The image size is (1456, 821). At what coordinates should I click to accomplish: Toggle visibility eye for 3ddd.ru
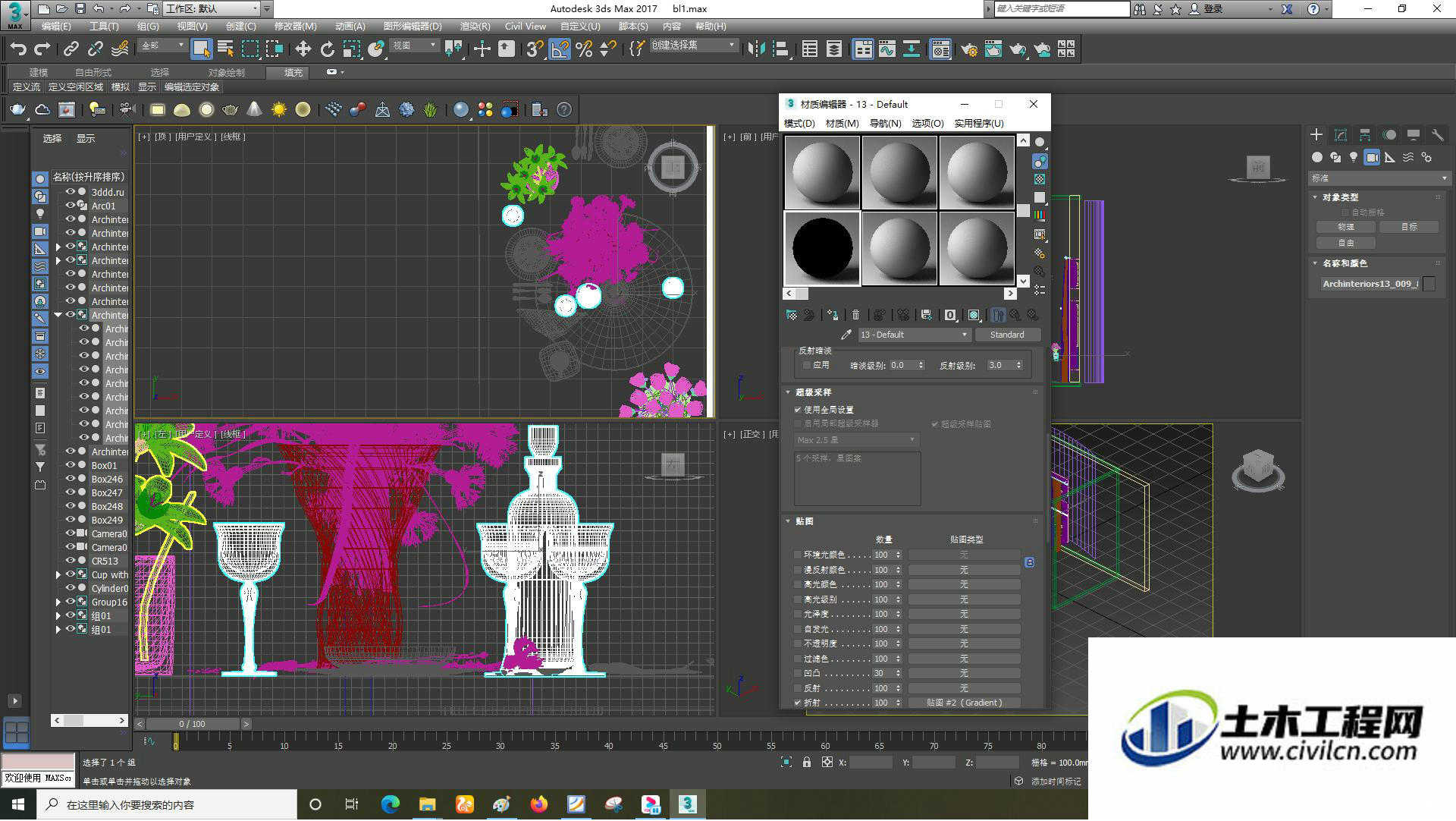click(70, 192)
